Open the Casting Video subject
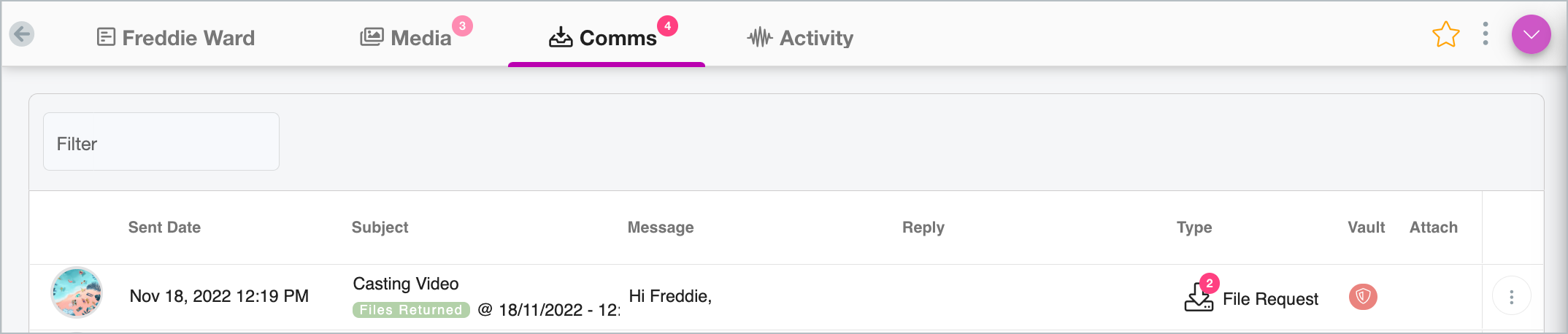 coord(406,284)
